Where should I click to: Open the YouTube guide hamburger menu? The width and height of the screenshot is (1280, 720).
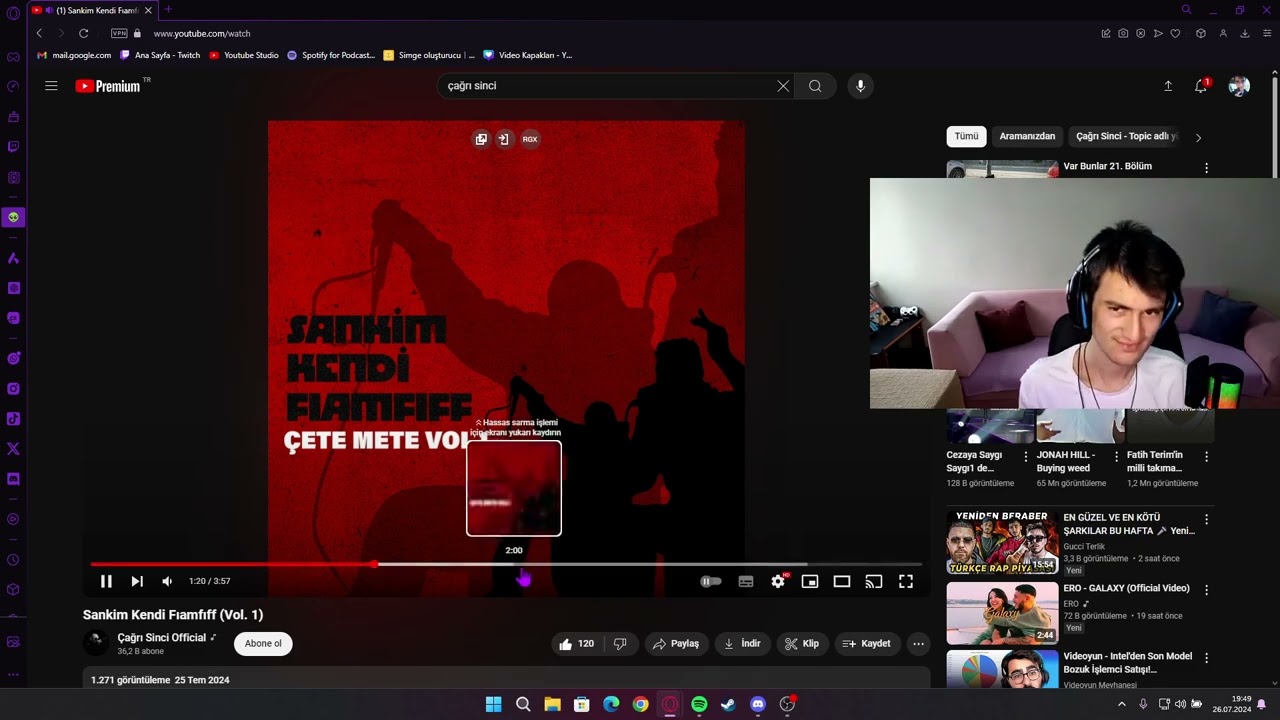[x=51, y=86]
